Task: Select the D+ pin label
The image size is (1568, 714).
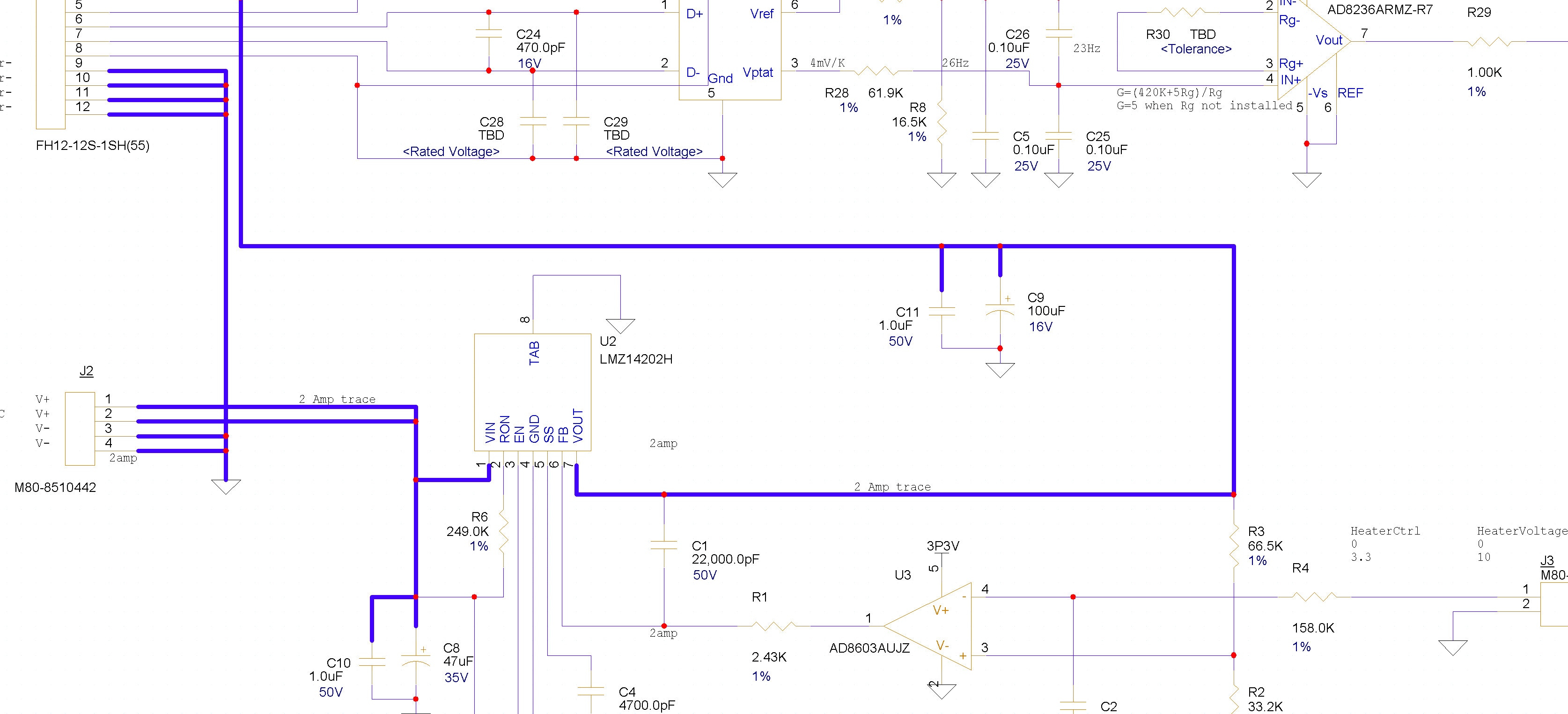Action: click(x=694, y=14)
